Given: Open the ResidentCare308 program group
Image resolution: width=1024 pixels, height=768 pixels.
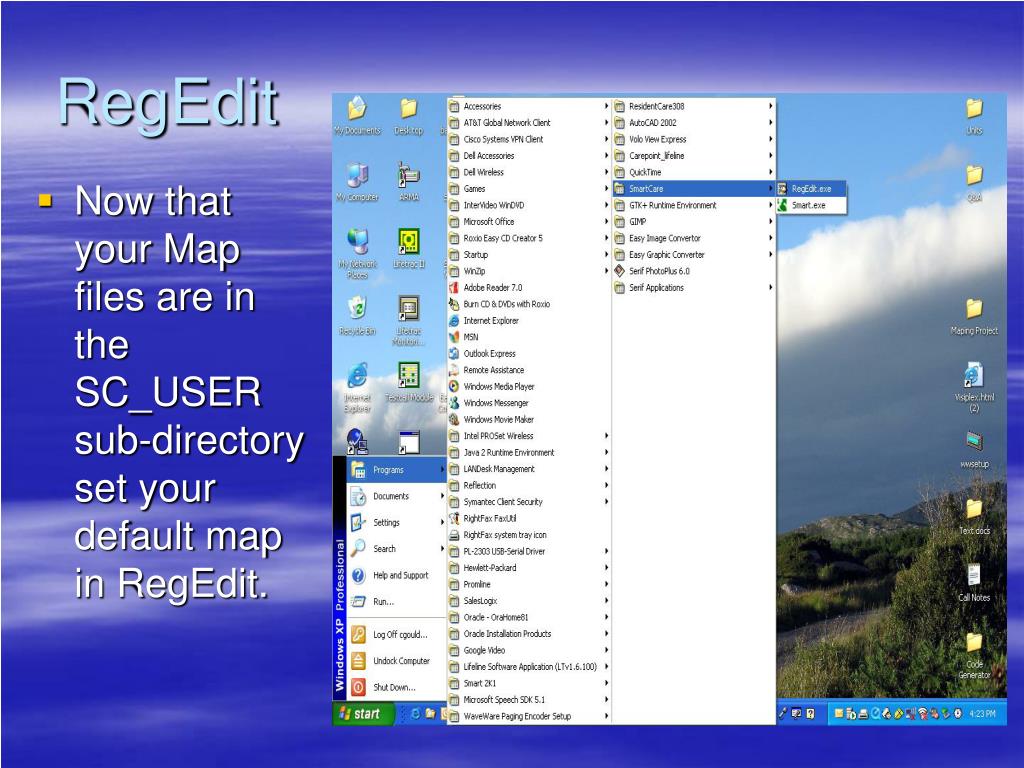Looking at the screenshot, I should [694, 106].
